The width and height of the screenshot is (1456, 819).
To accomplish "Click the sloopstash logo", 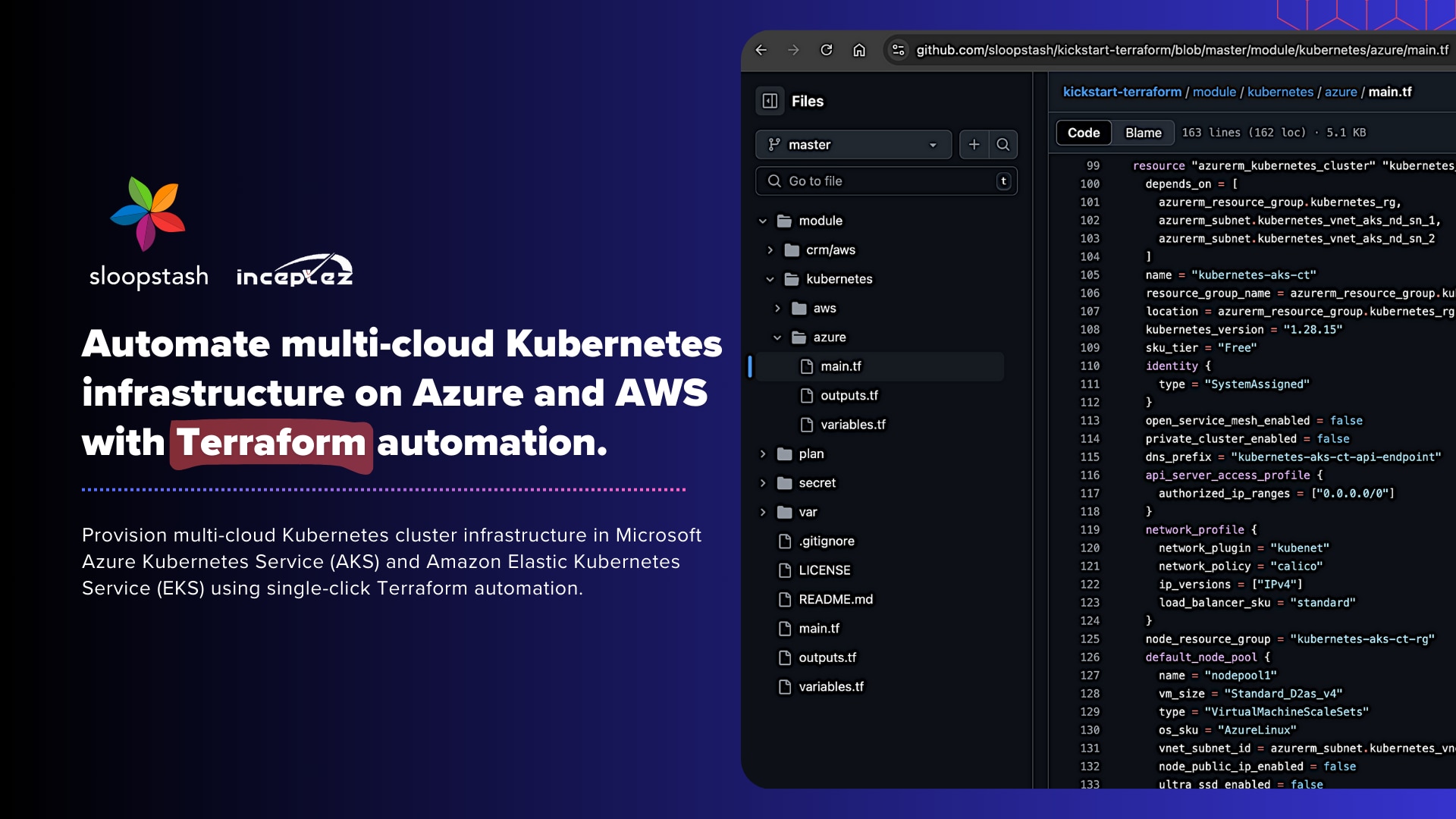I will [149, 234].
